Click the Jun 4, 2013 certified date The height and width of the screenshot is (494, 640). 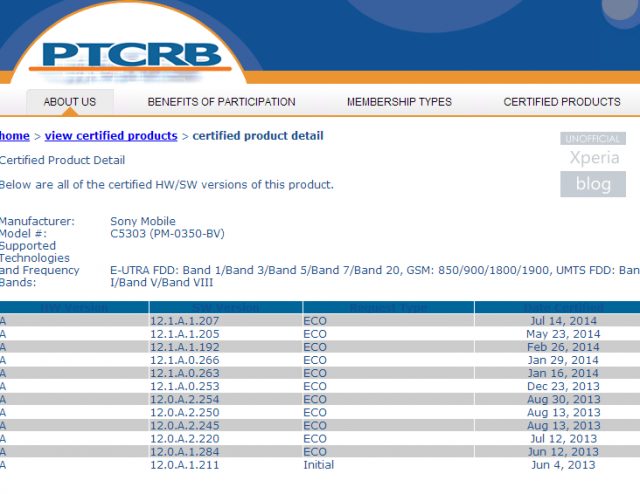point(563,465)
